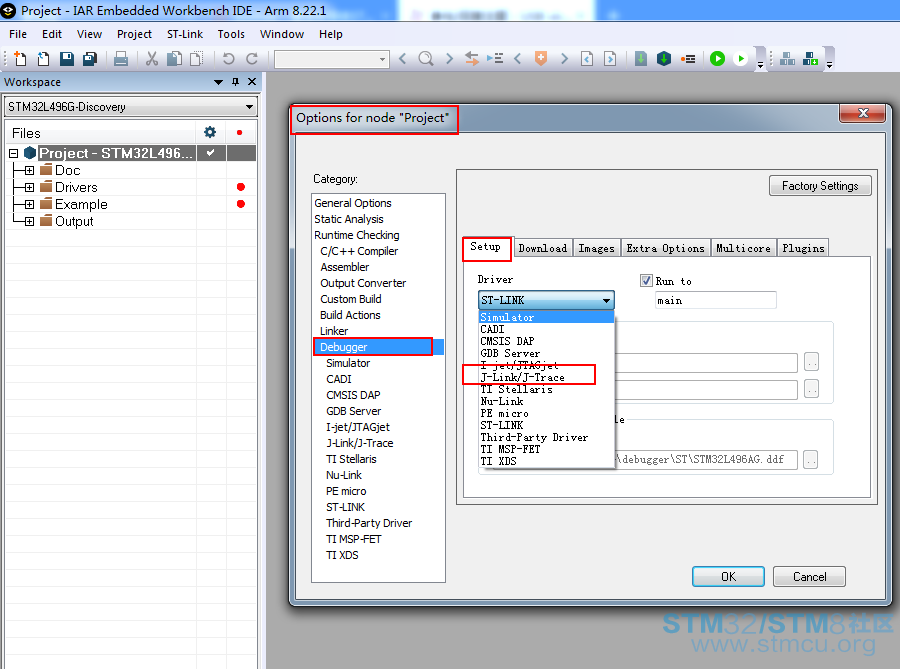Choose CMSIS DAP in the Driver list
The image size is (900, 669).
546,341
